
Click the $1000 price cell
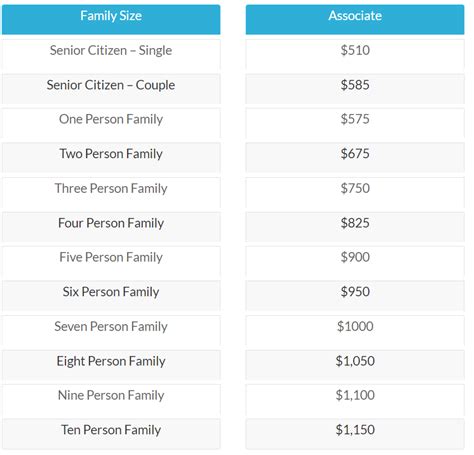point(355,330)
